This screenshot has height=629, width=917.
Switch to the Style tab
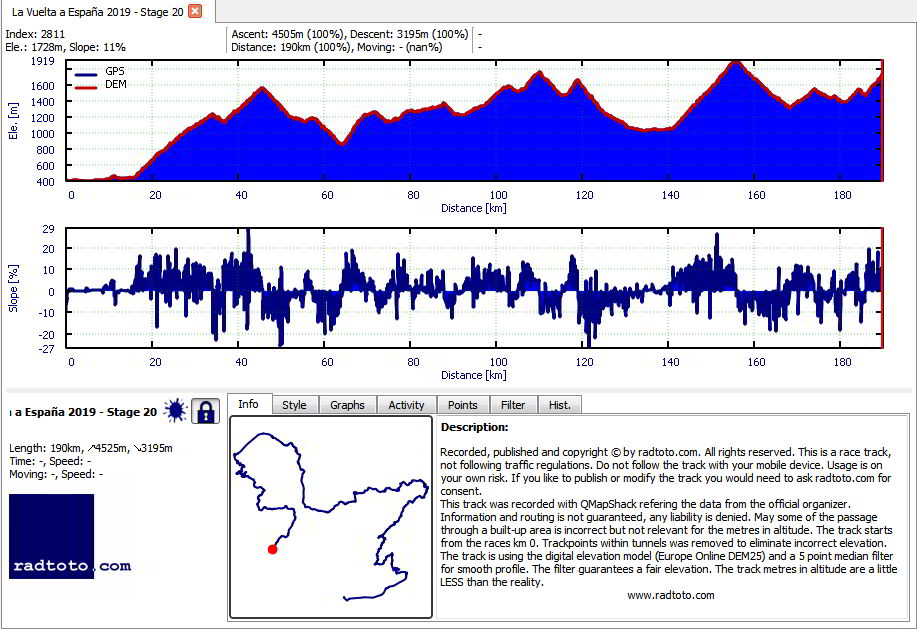[294, 405]
